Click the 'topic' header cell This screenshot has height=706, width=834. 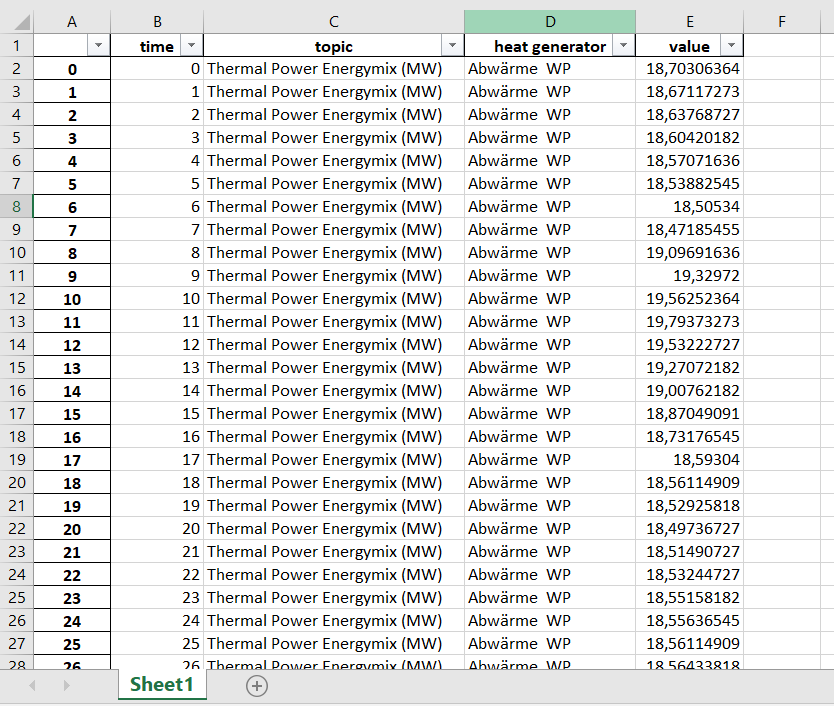[x=333, y=46]
